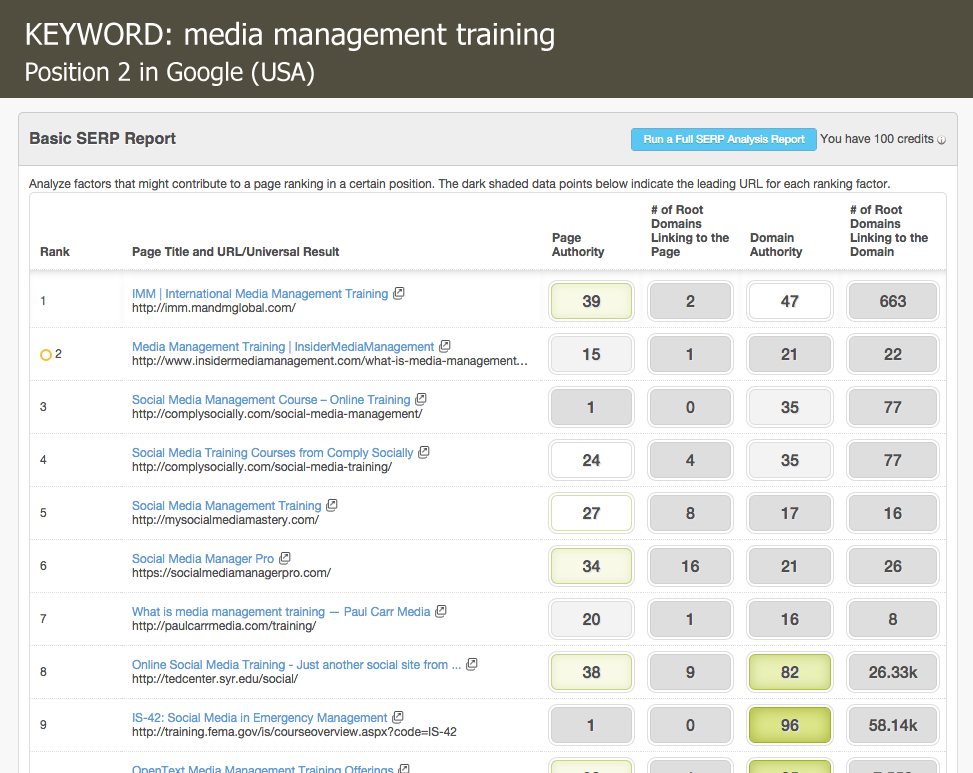973x773 pixels.
Task: Select Page Authority value 15 in rank 2
Action: coord(591,354)
